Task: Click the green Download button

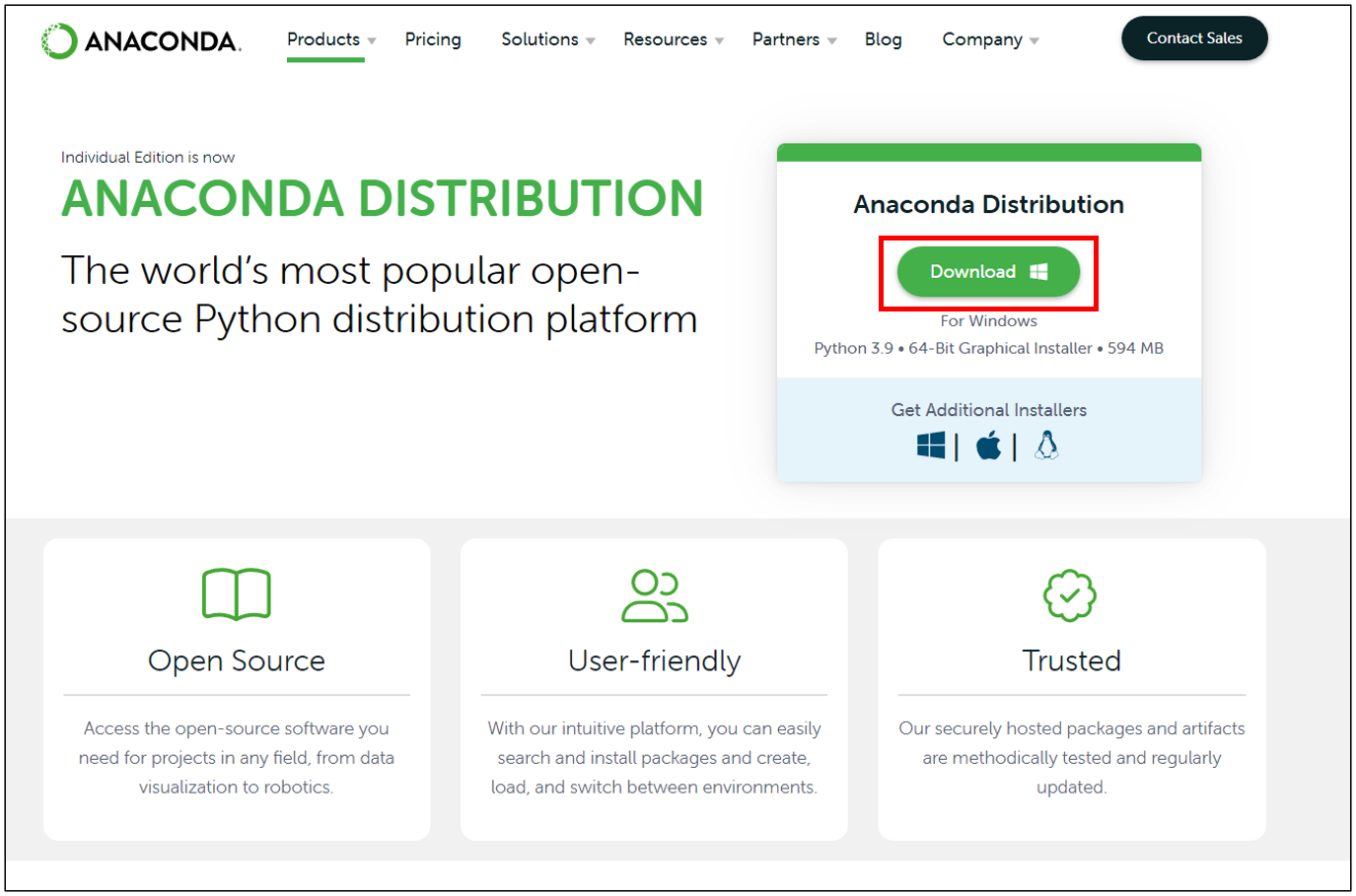Action: click(x=988, y=271)
